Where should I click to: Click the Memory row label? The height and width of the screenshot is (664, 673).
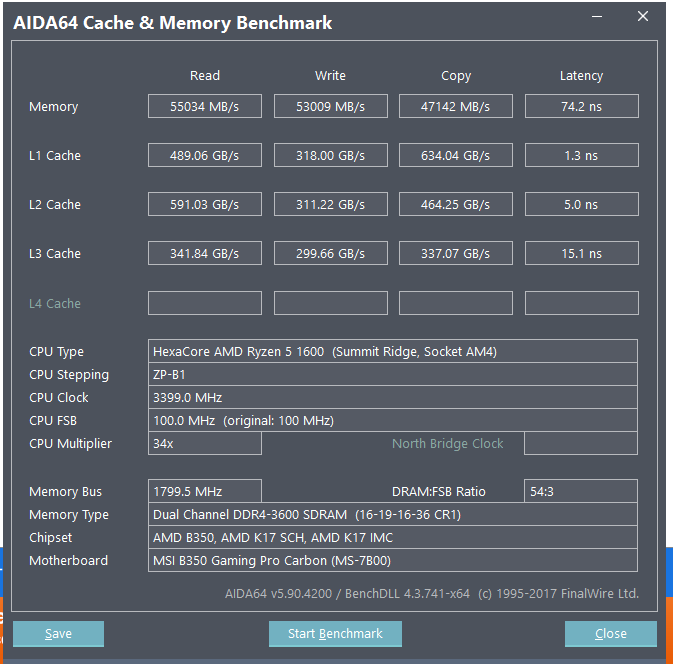pos(54,106)
